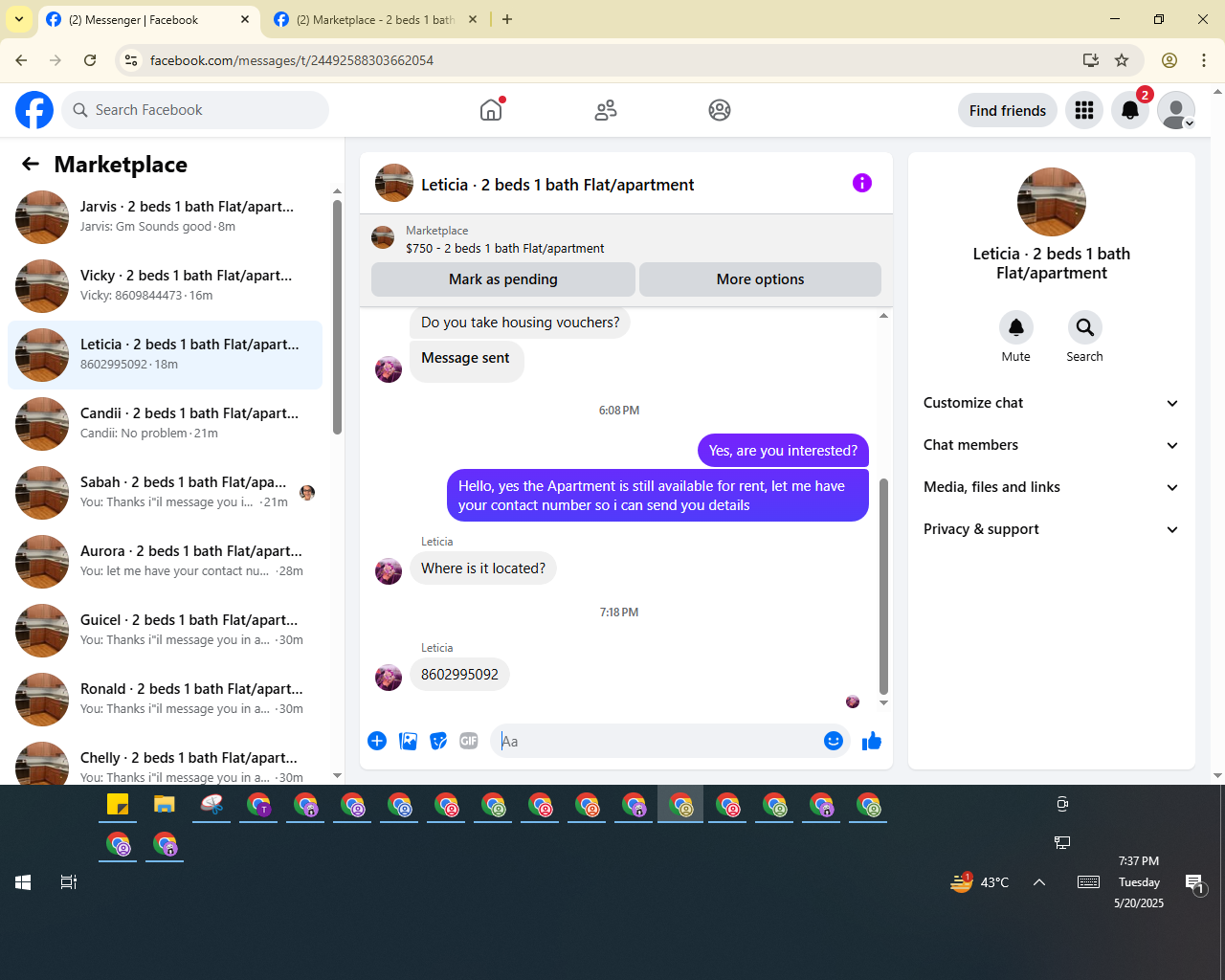Choose a GIF

[469, 741]
